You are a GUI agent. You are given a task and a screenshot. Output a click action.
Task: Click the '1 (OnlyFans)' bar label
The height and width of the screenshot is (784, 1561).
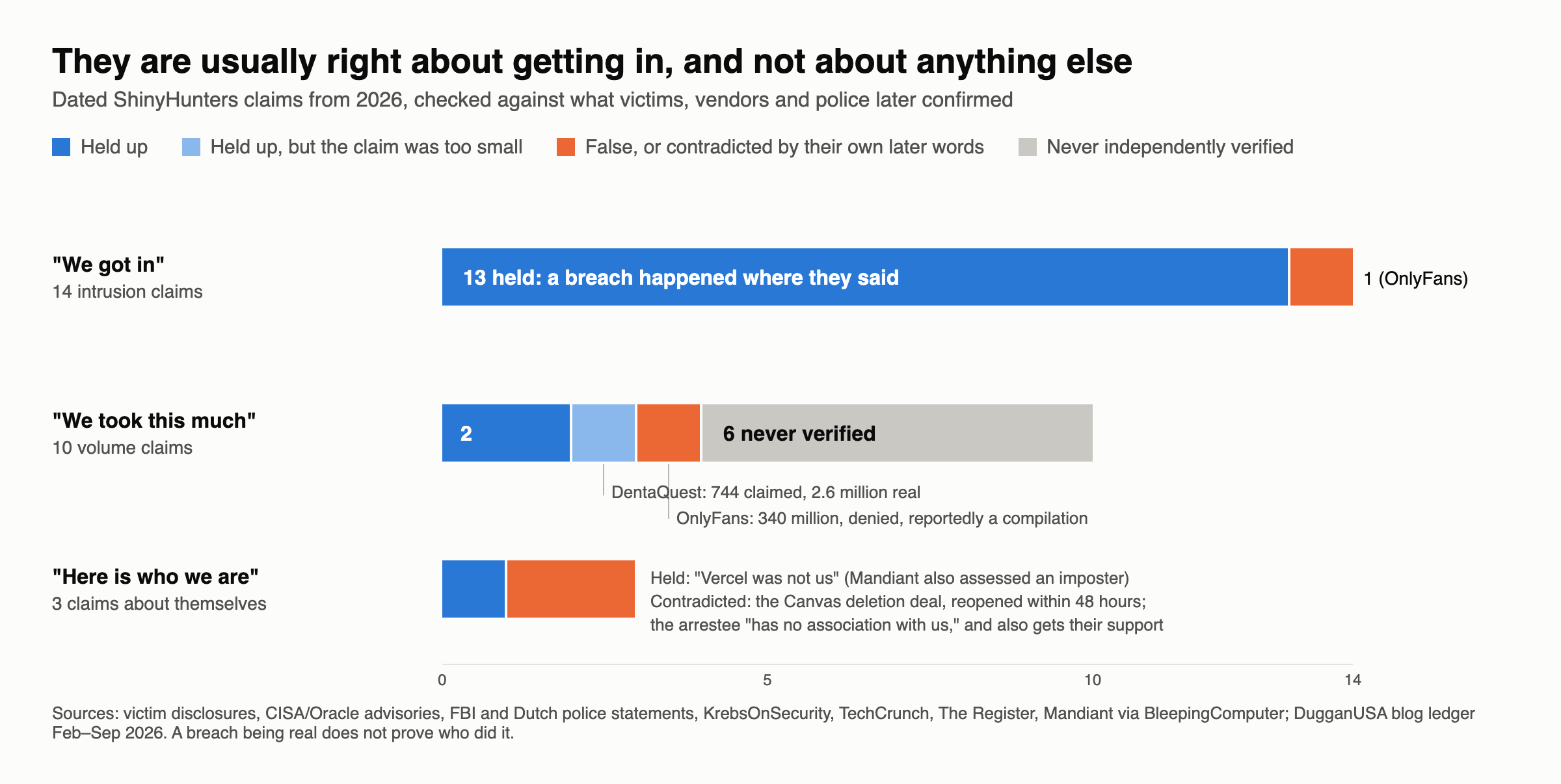click(x=1416, y=278)
